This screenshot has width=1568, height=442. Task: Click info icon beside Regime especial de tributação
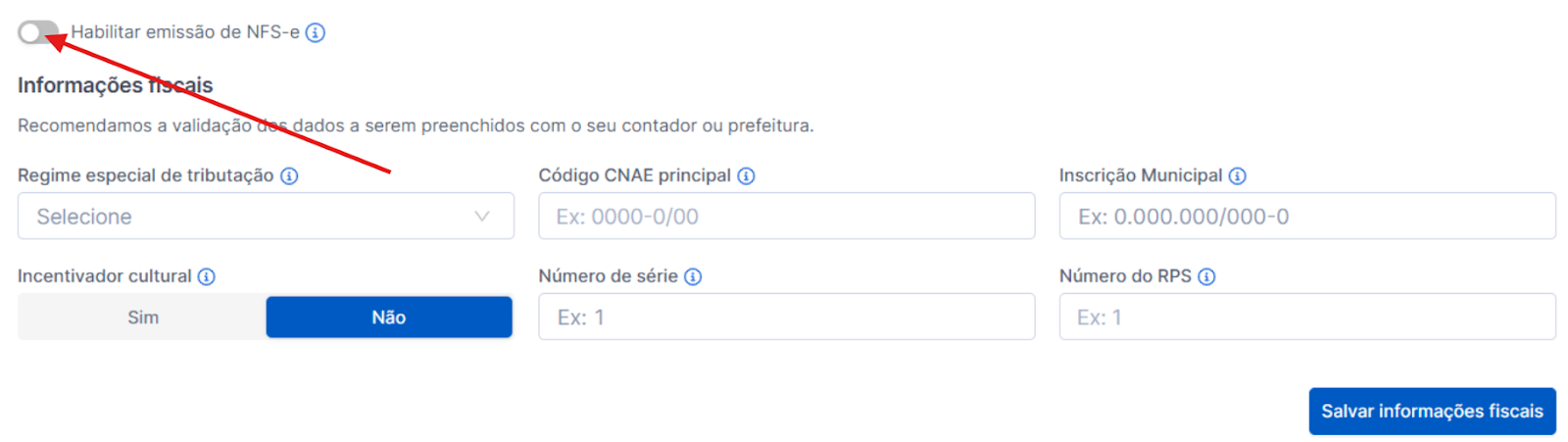[289, 176]
